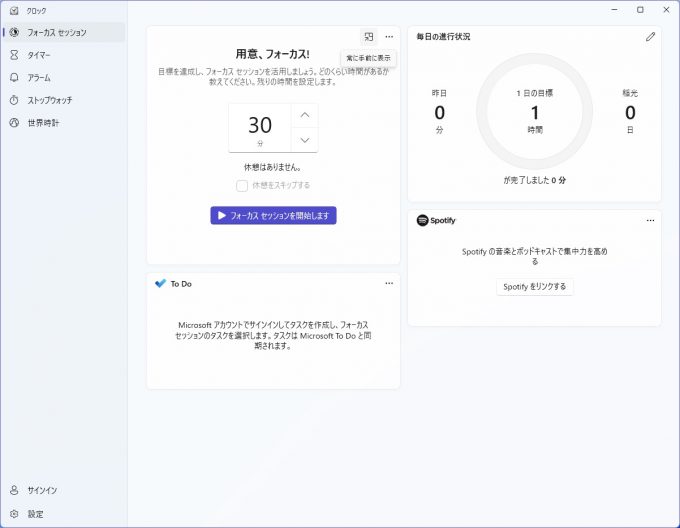
Task: Click yesterday's 0 minutes value
Action: coord(439,113)
